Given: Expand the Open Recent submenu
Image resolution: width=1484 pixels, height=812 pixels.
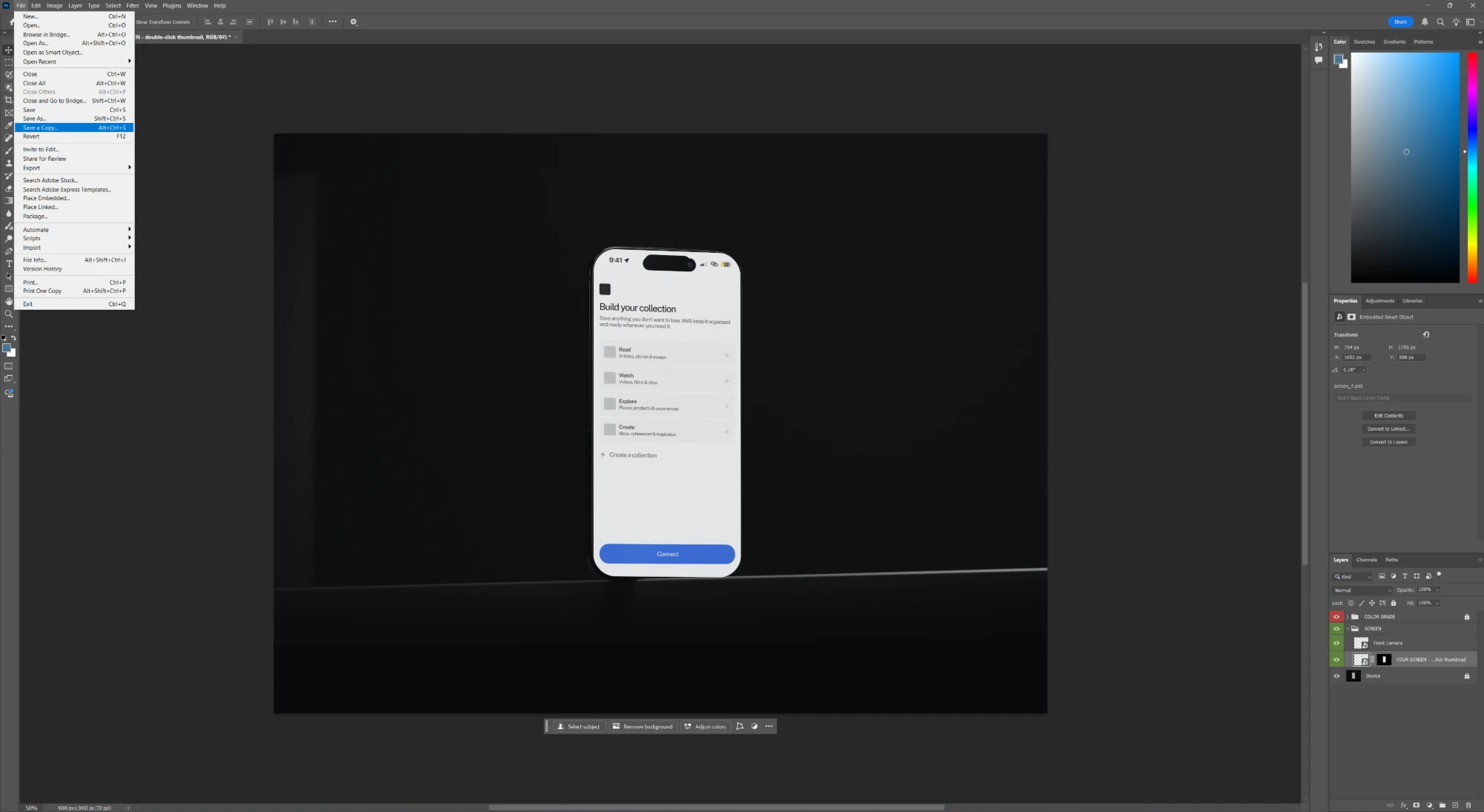Looking at the screenshot, I should 74,62.
